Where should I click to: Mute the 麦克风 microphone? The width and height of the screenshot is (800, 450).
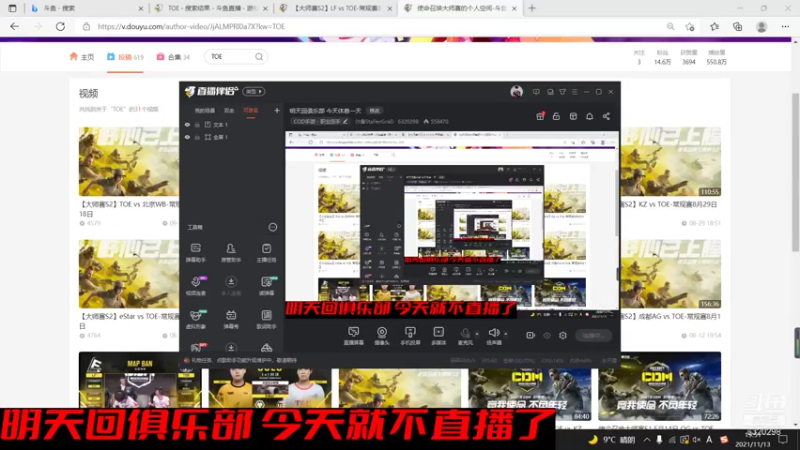[x=465, y=336]
